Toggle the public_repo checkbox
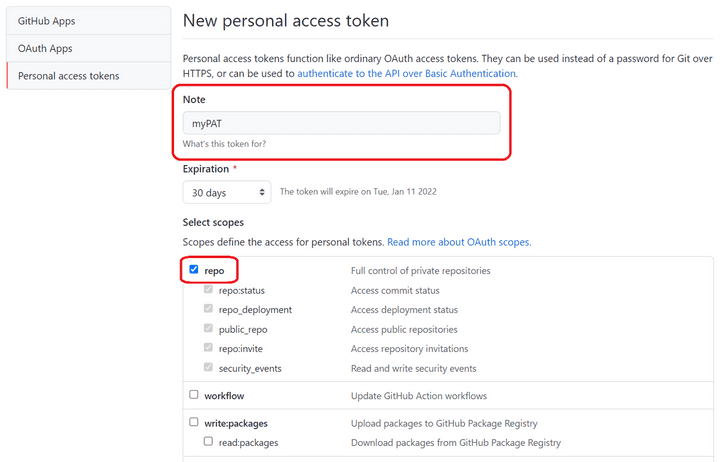 click(209, 329)
